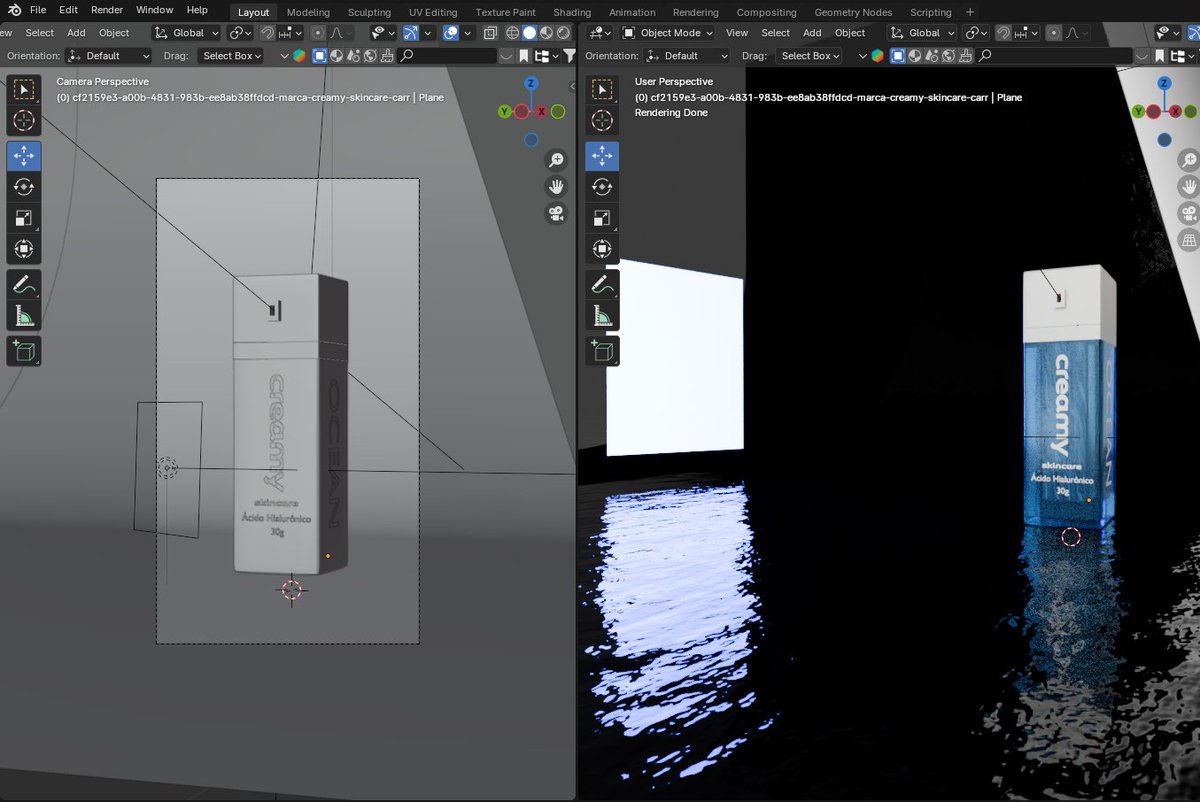Open the Render menu

(107, 10)
